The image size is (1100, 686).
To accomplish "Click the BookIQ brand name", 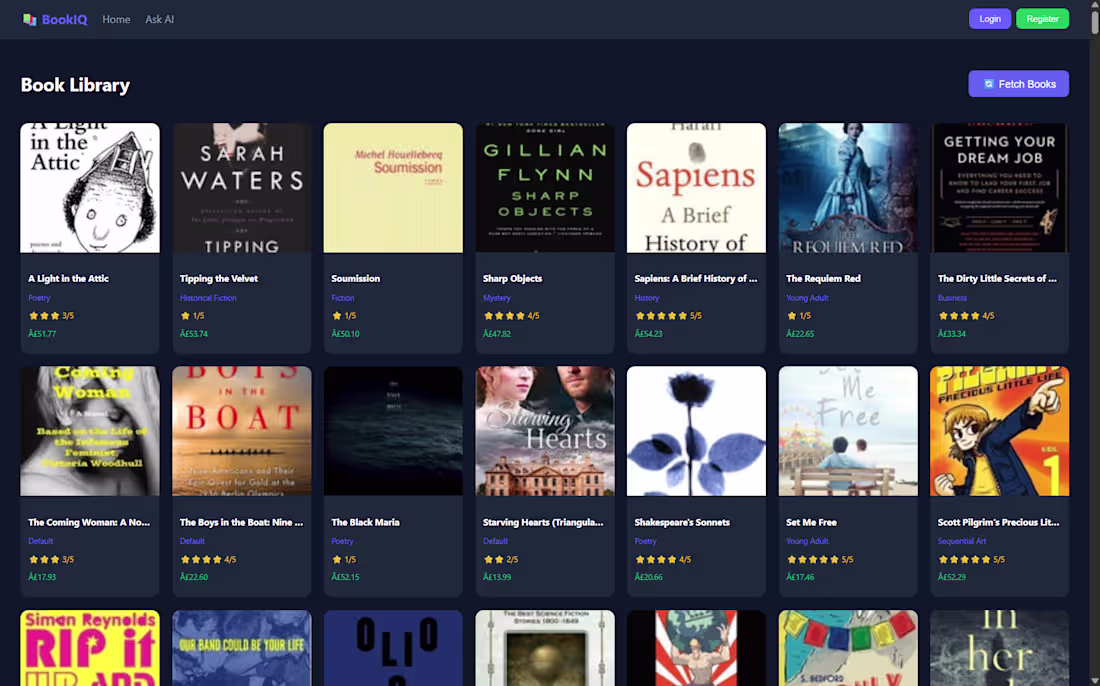I will pyautogui.click(x=65, y=20).
